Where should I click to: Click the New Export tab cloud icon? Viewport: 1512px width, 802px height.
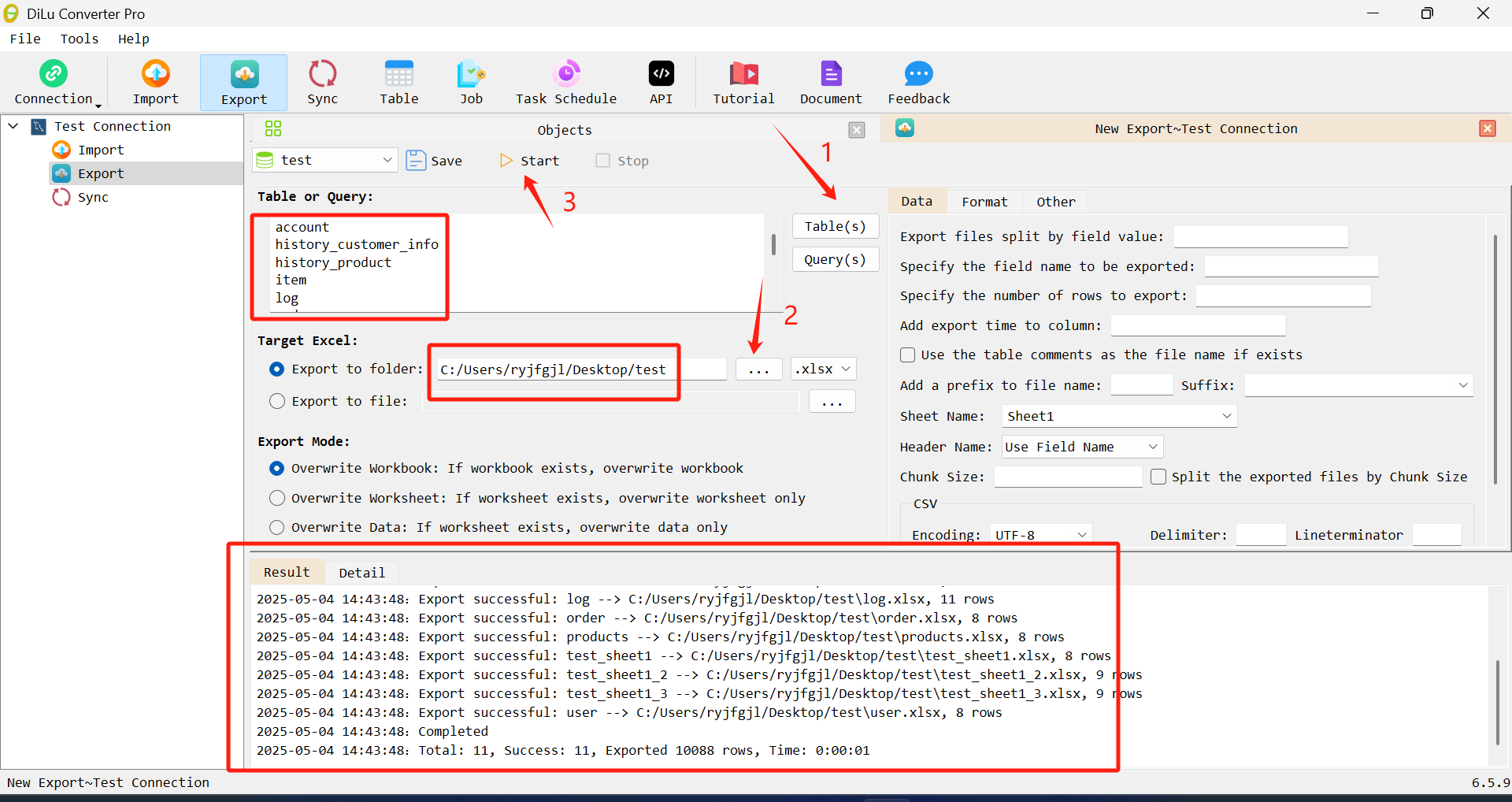tap(905, 128)
